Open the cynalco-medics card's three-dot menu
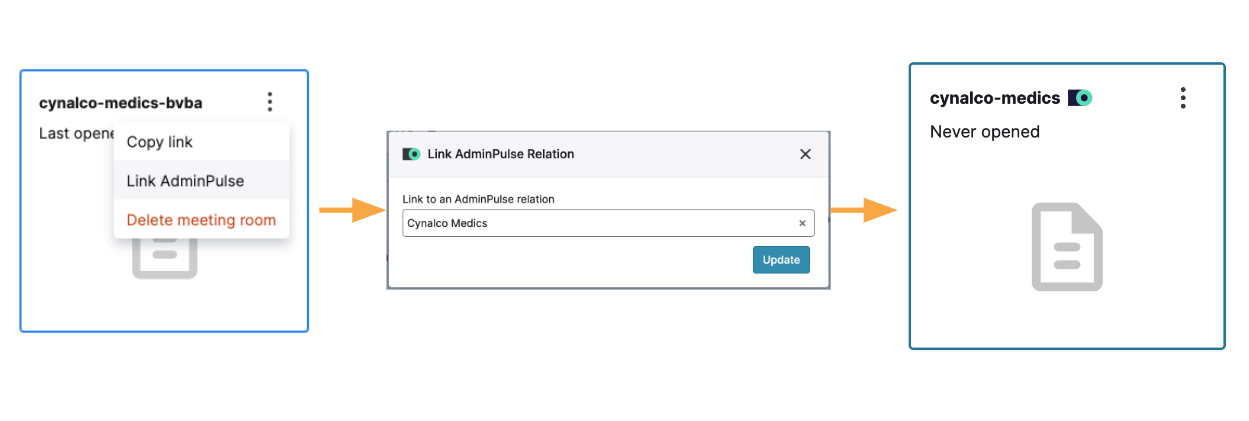 (x=1183, y=98)
